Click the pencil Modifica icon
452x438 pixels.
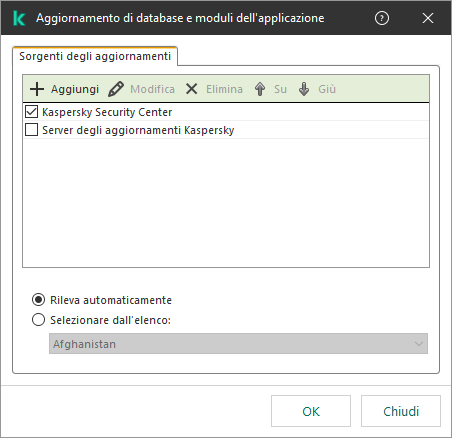(116, 89)
